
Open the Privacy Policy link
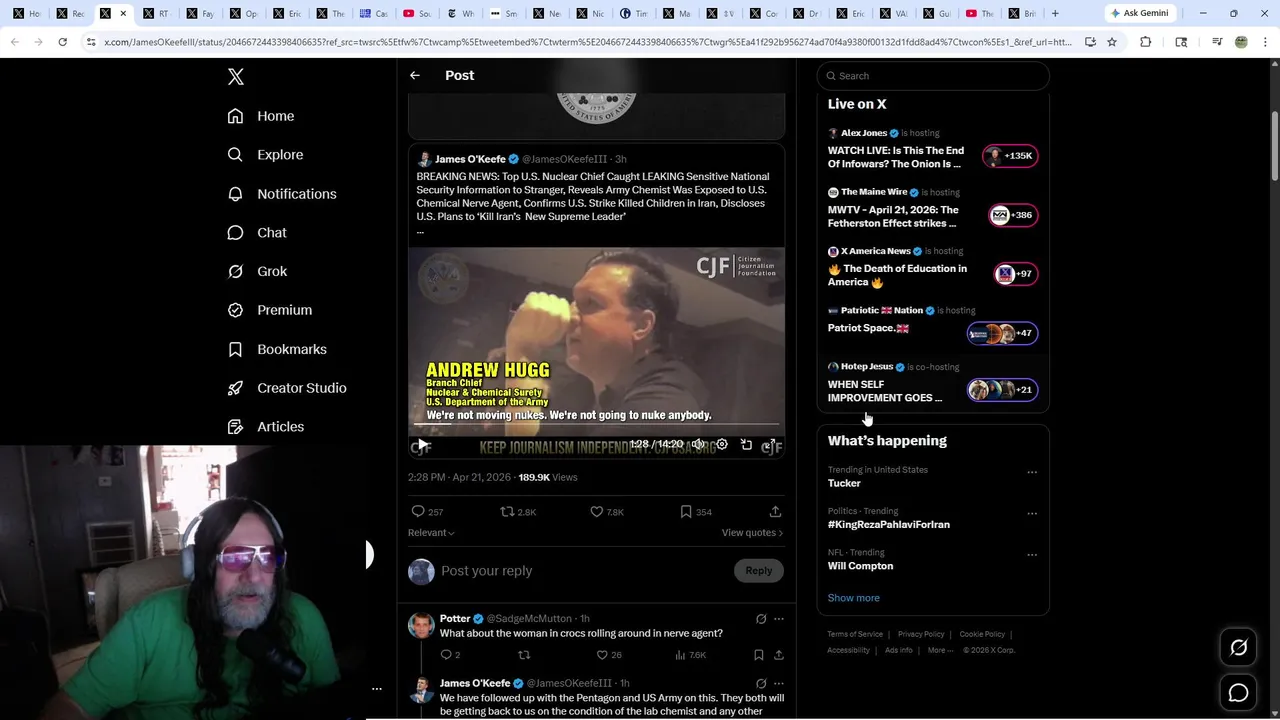(x=921, y=634)
